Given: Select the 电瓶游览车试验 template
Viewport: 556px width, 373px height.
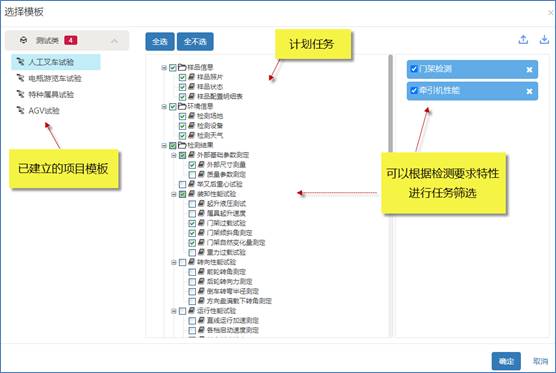Looking at the screenshot, I should [55, 78].
